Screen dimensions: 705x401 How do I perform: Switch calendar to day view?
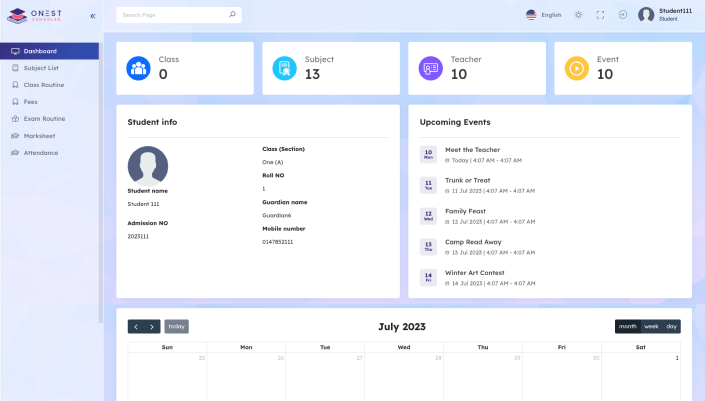(x=671, y=326)
